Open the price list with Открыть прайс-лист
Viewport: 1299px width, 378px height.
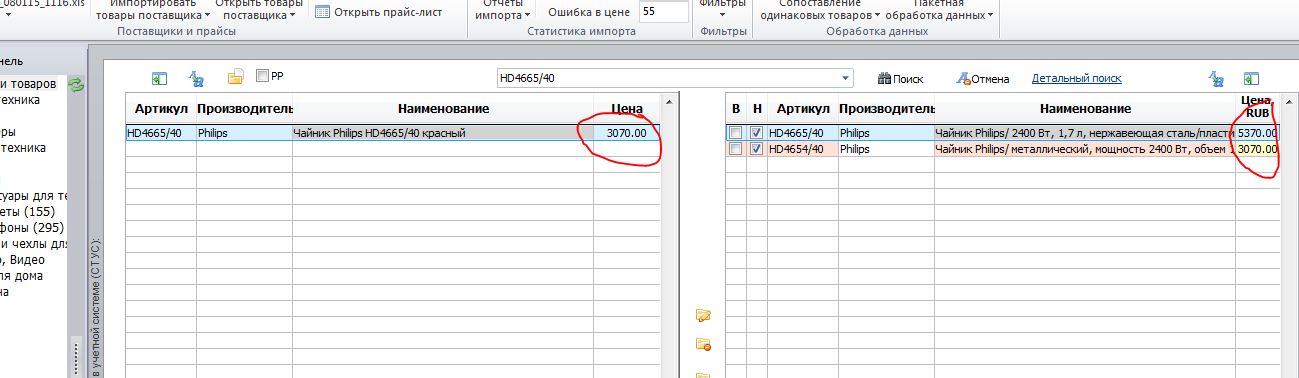pos(378,12)
